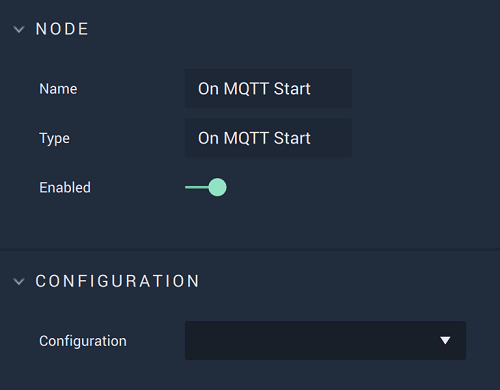The width and height of the screenshot is (500, 390).
Task: Click the Type label
Action: (55, 138)
